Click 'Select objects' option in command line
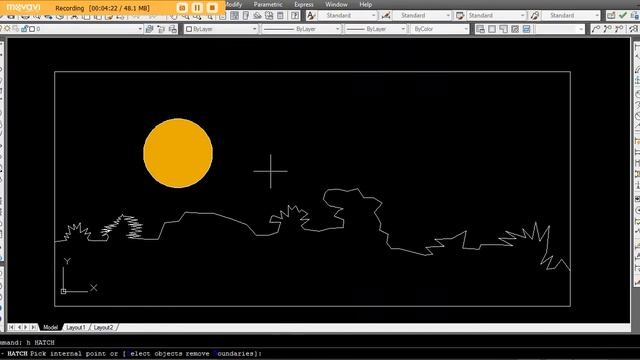 [154, 354]
